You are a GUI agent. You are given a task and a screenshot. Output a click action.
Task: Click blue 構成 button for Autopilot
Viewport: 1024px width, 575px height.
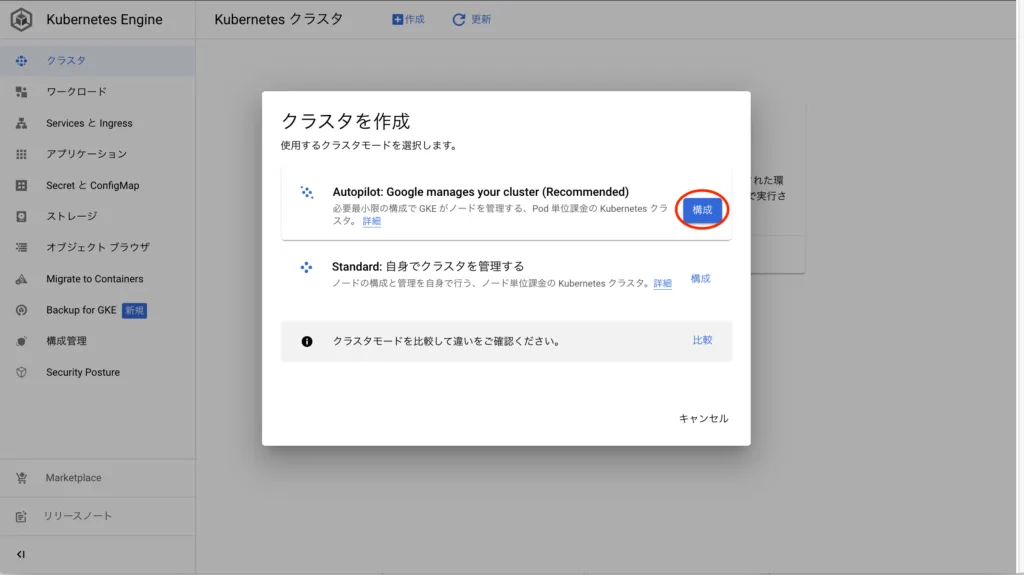click(x=702, y=210)
